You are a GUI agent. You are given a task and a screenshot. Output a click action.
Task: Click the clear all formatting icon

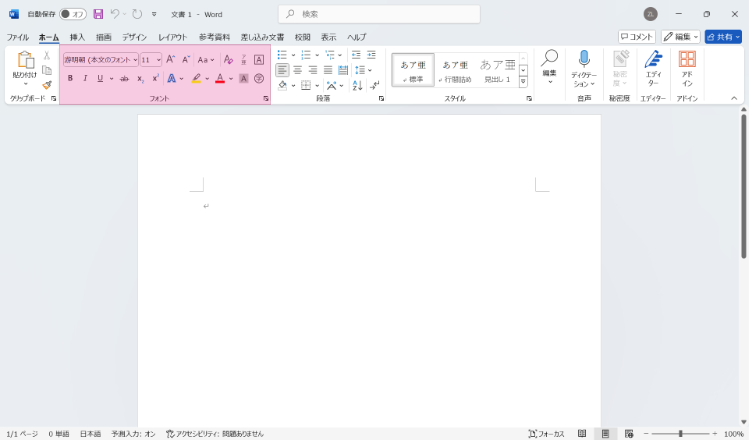228,59
